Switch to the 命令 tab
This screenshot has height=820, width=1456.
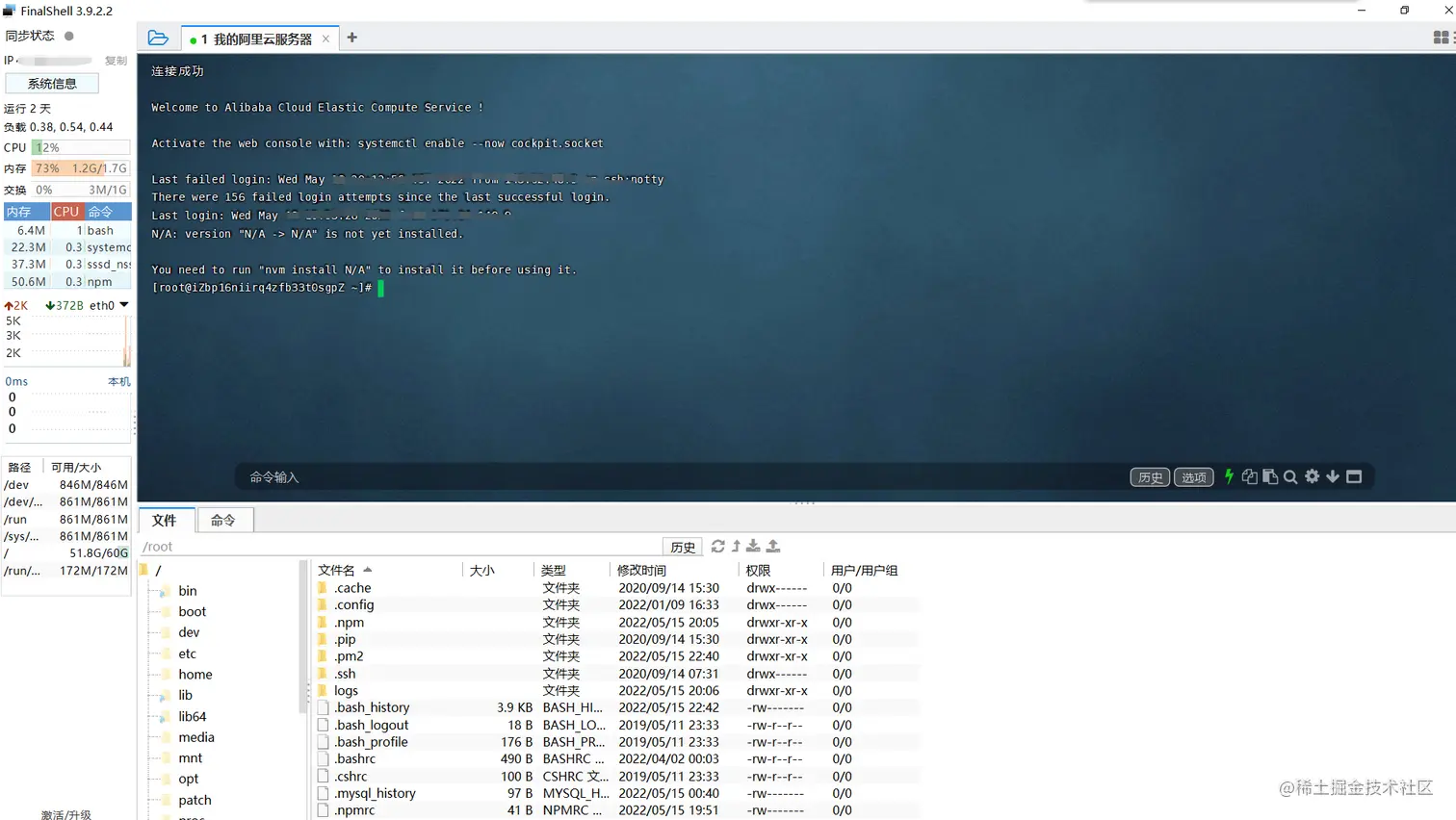[x=223, y=520]
